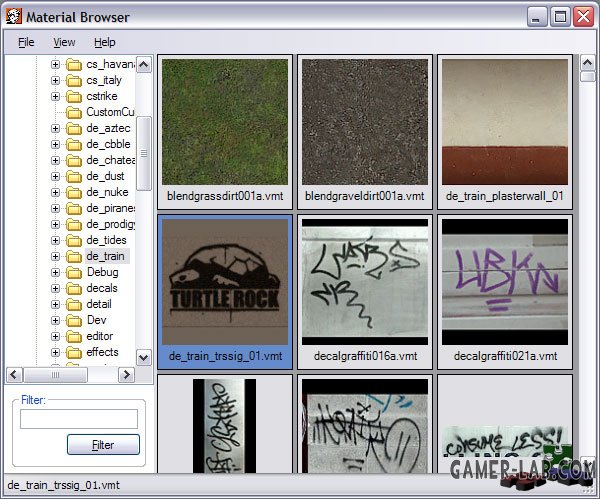Click the de_chateau folder icon
The height and width of the screenshot is (499, 600).
coord(74,161)
